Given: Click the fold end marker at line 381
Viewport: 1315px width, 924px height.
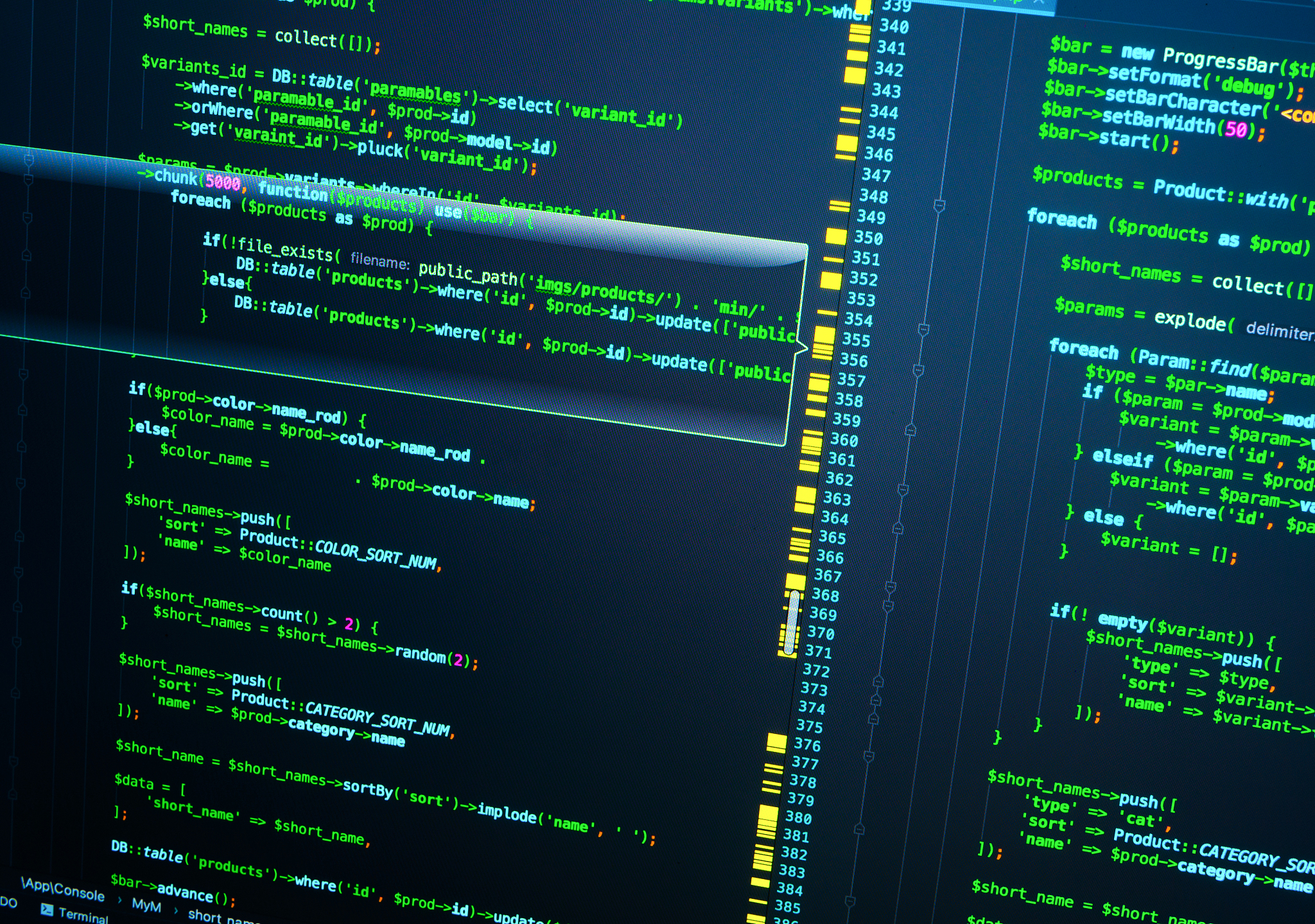Looking at the screenshot, I should (859, 830).
